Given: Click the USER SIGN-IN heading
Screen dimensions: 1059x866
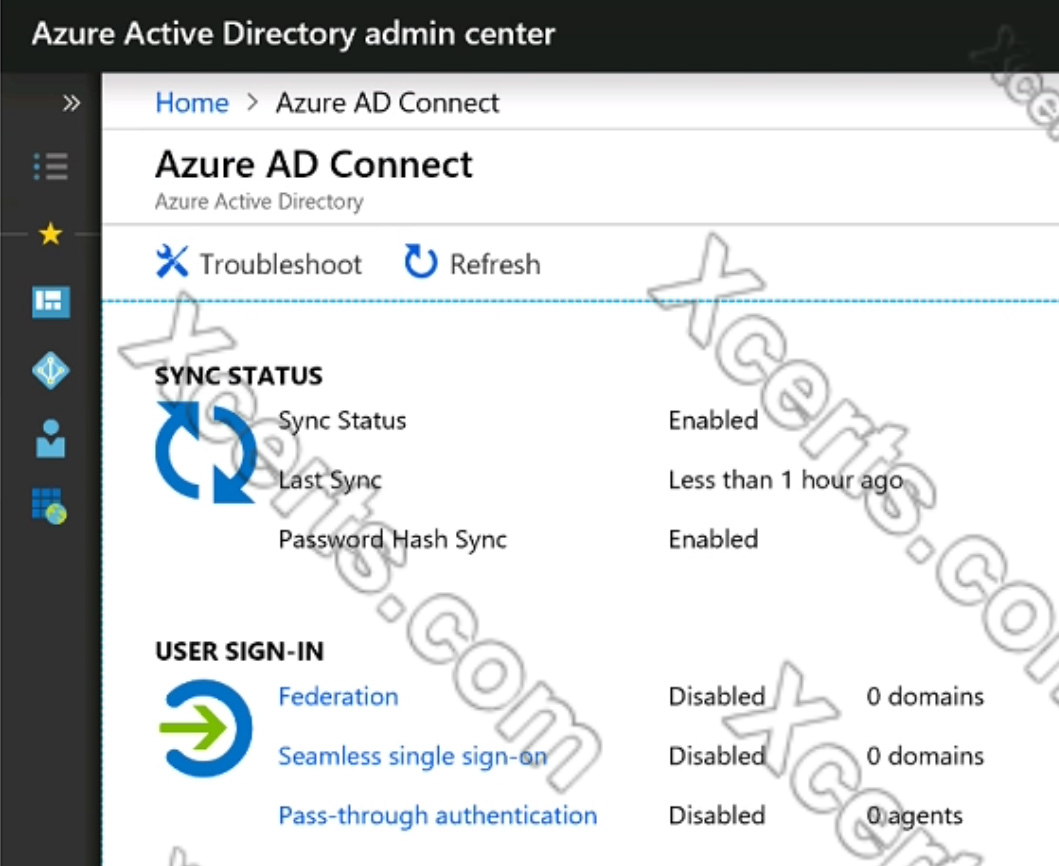Looking at the screenshot, I should (x=240, y=651).
